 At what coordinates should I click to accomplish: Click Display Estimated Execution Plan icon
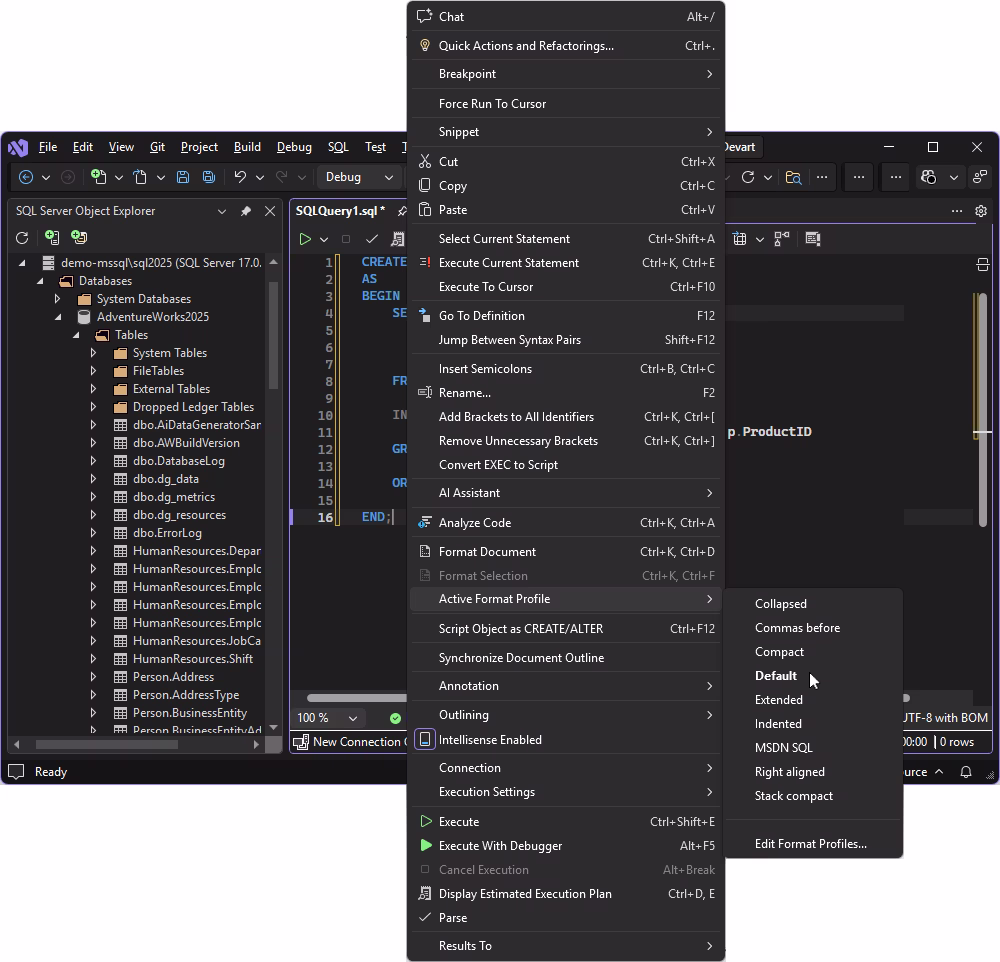424,894
